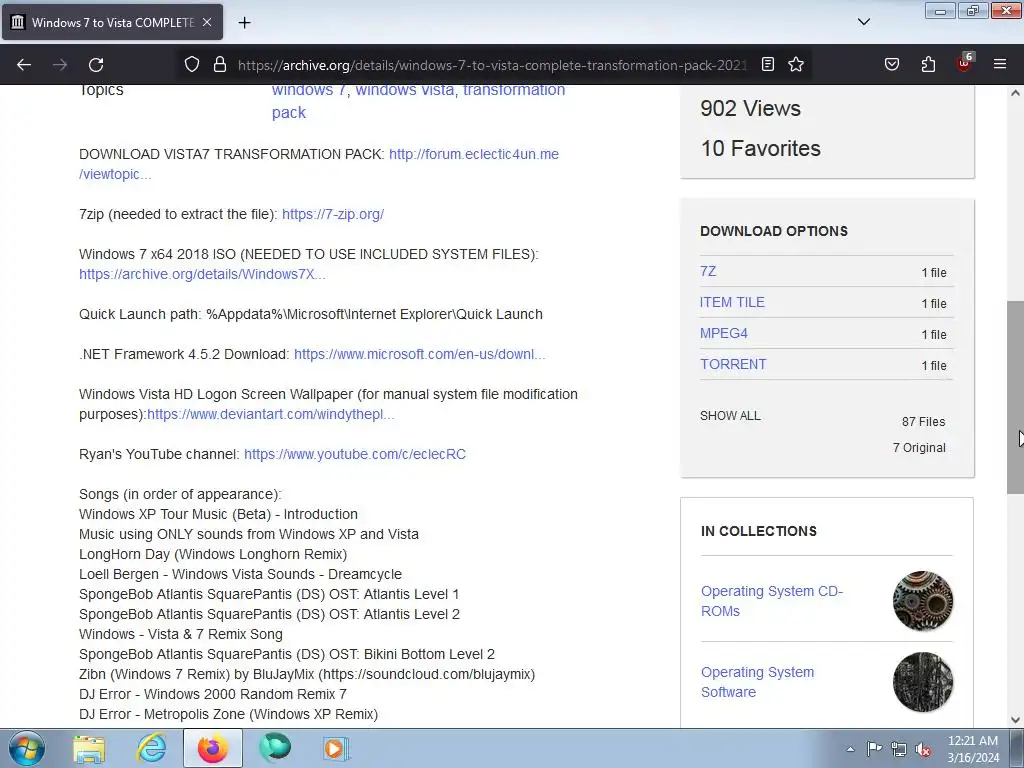1024x768 pixels.
Task: Click the '87 Files' count
Action: point(923,422)
